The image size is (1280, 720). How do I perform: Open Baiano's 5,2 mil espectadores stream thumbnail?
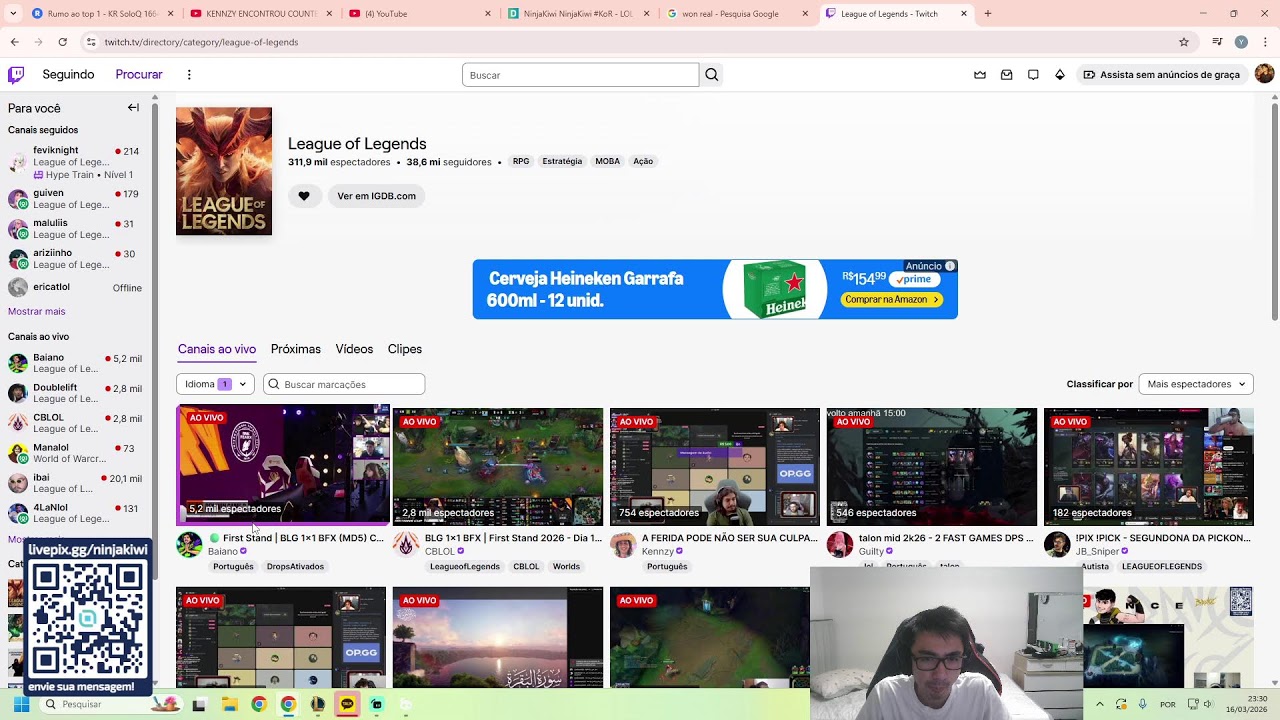[x=283, y=464]
